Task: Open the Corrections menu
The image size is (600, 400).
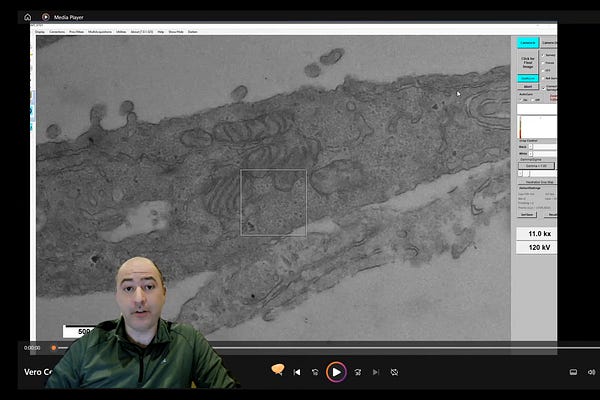Action: (57, 32)
